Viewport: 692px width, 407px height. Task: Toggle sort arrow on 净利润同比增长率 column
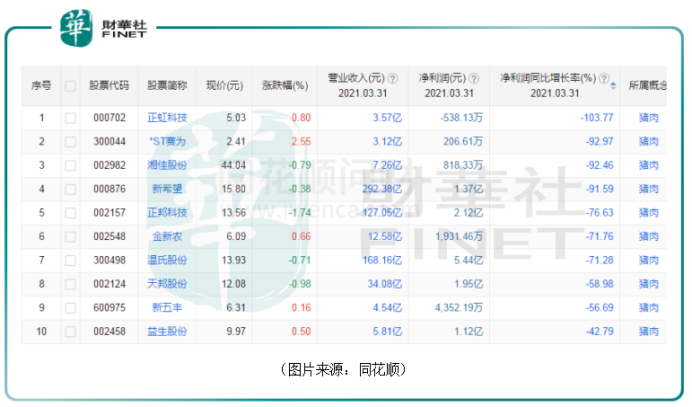tap(613, 86)
